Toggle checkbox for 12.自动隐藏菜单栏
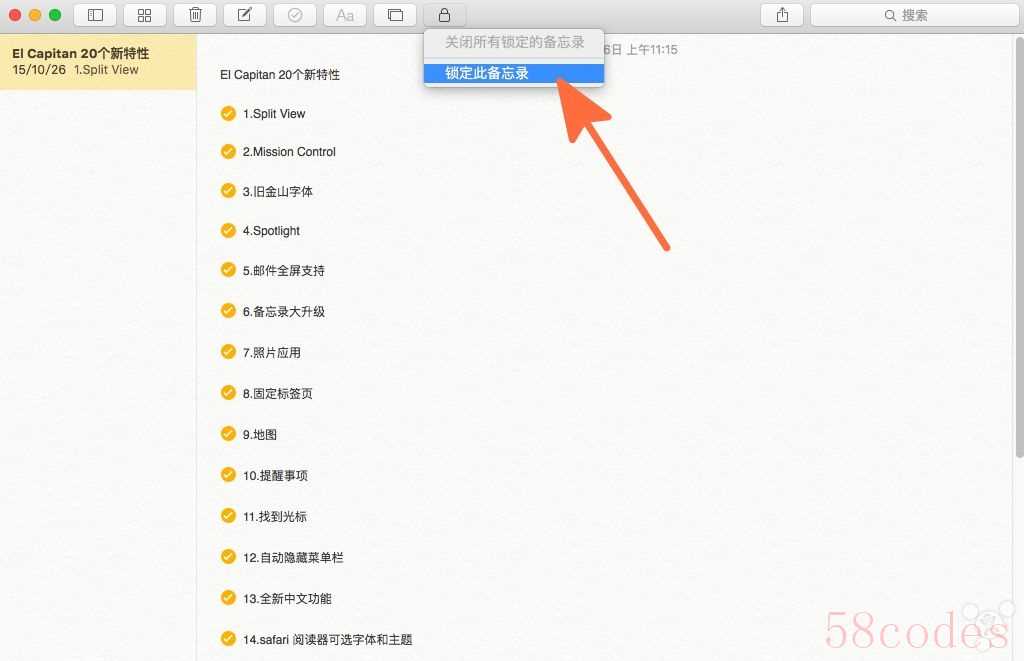Viewport: 1024px width, 661px height. [x=228, y=557]
